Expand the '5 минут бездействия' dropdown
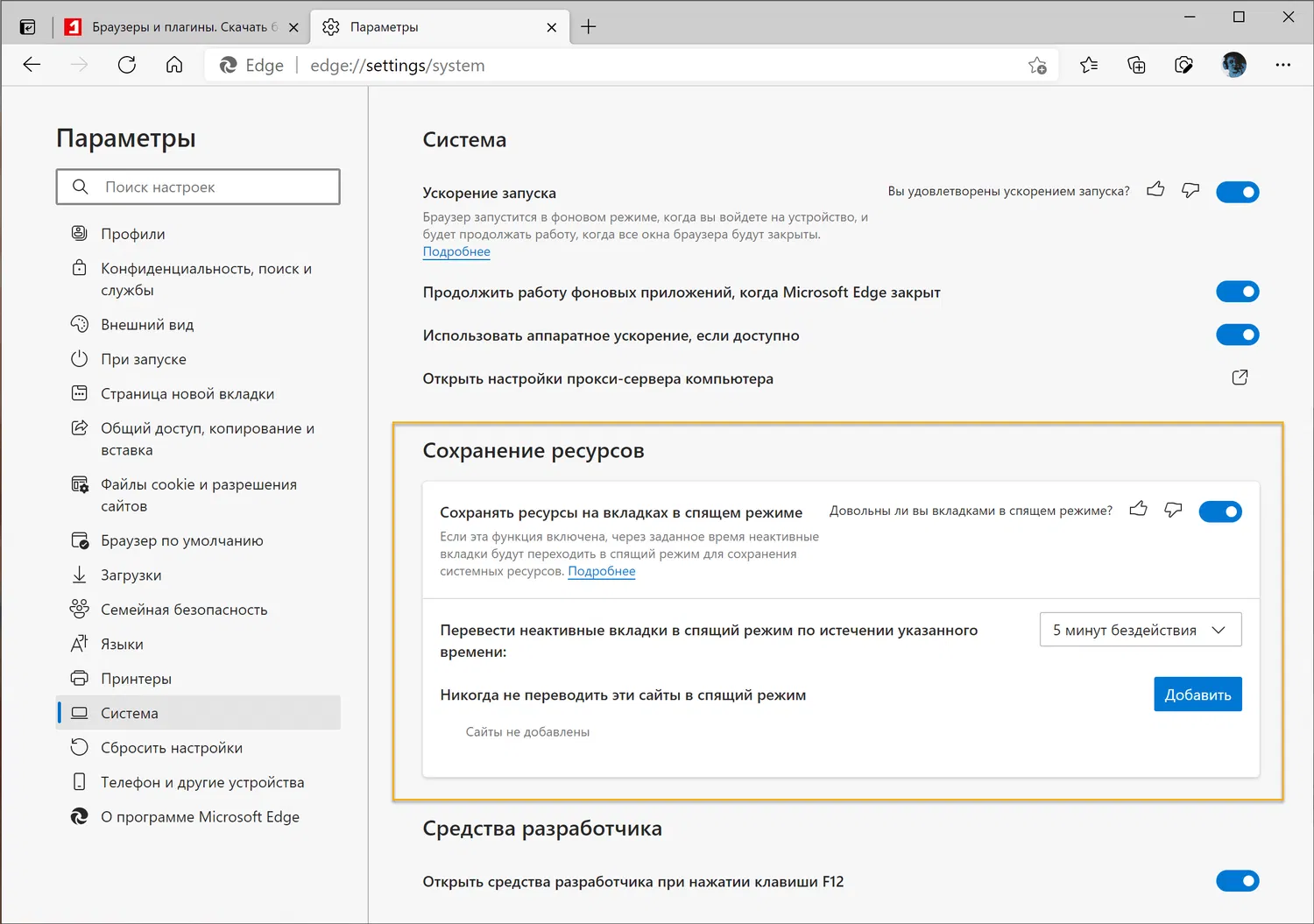 (1140, 630)
